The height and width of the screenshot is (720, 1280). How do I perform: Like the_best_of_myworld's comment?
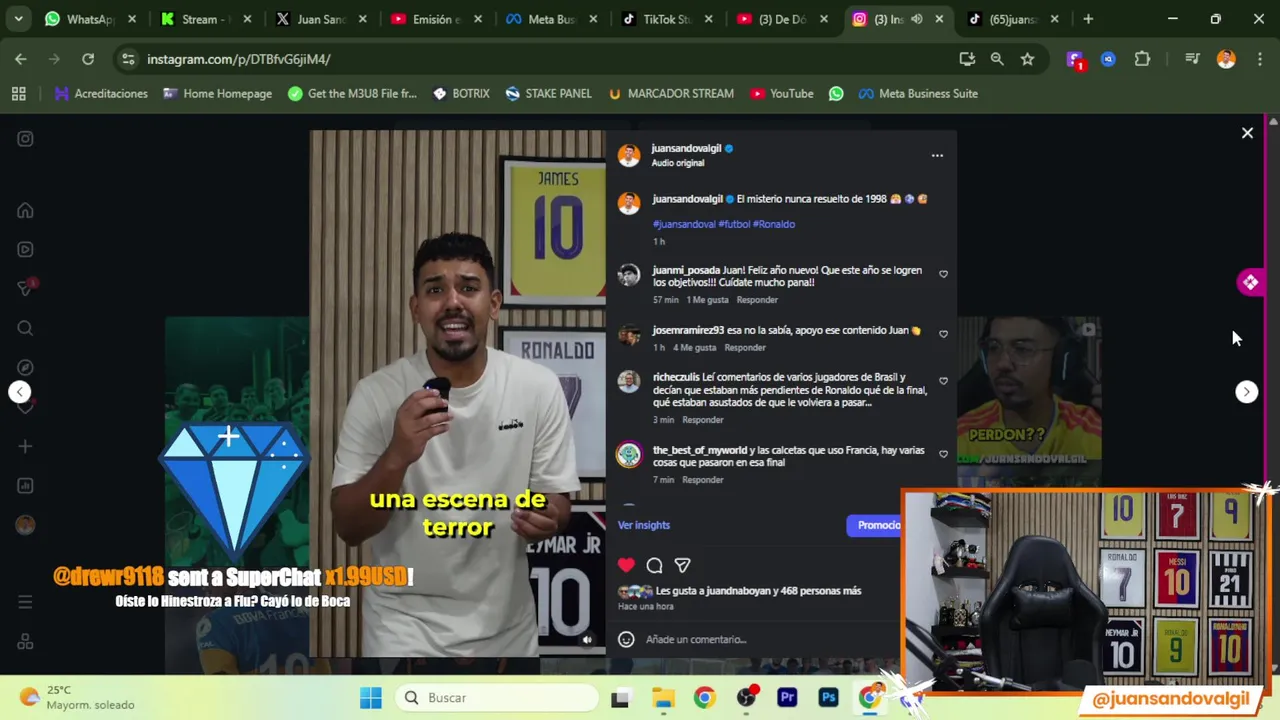click(943, 454)
